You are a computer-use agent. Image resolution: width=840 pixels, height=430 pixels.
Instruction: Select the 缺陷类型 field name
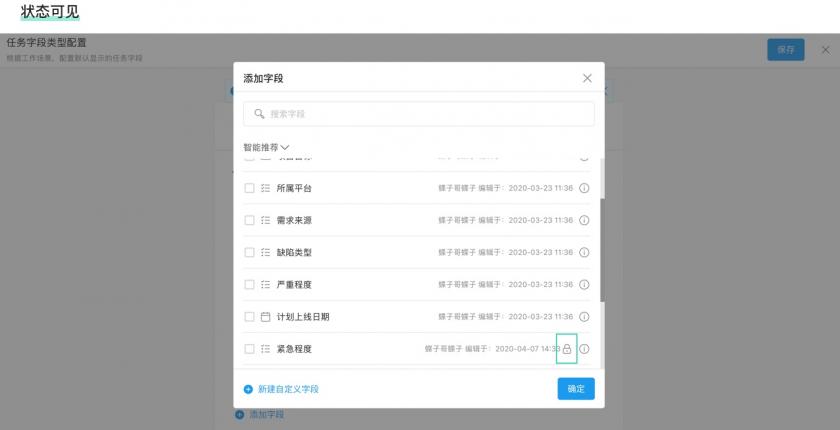point(294,252)
